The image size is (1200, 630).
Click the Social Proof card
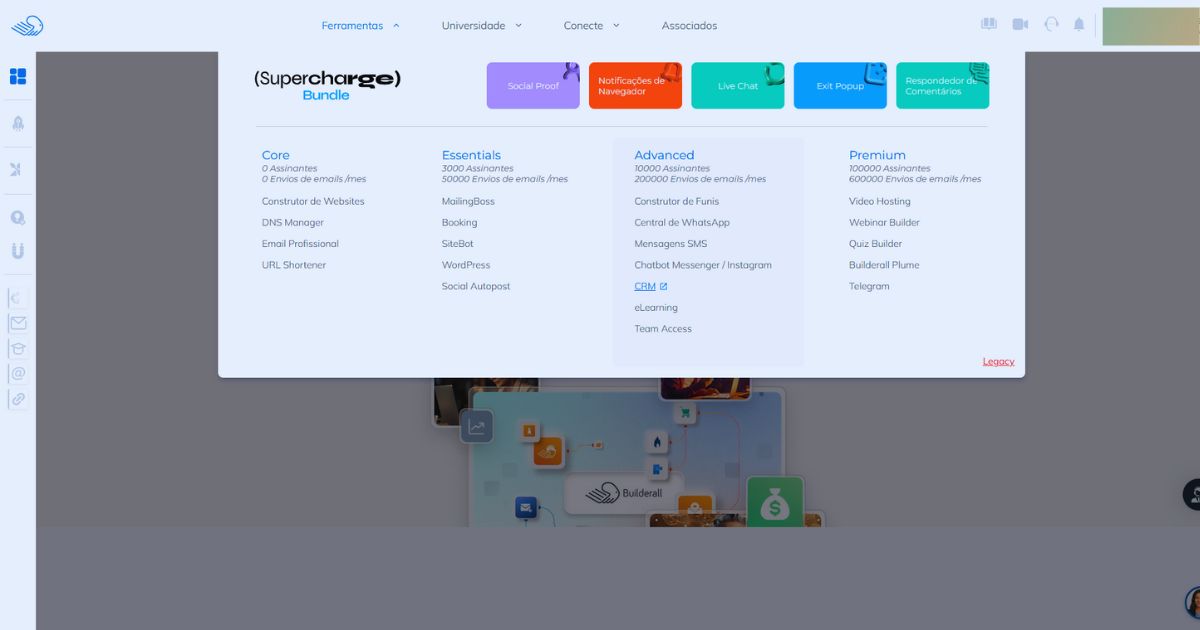(533, 86)
